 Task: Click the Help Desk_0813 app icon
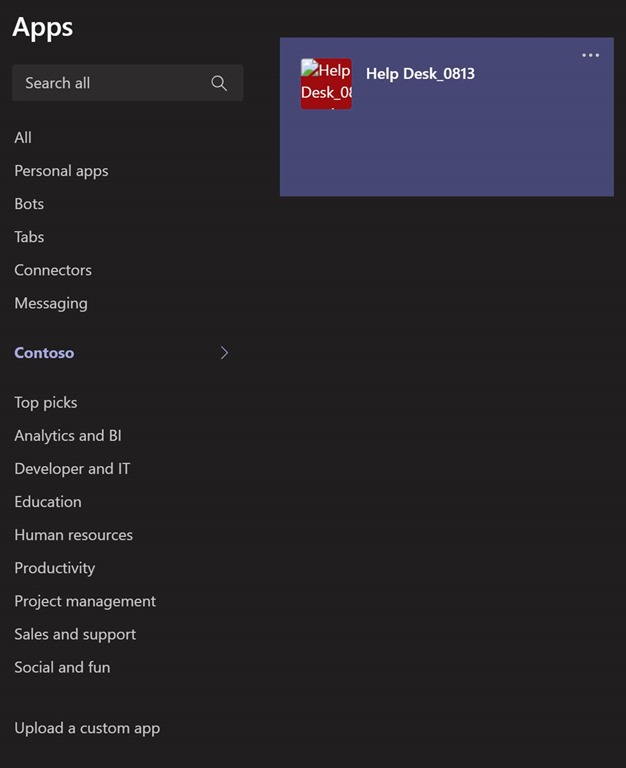tap(326, 84)
